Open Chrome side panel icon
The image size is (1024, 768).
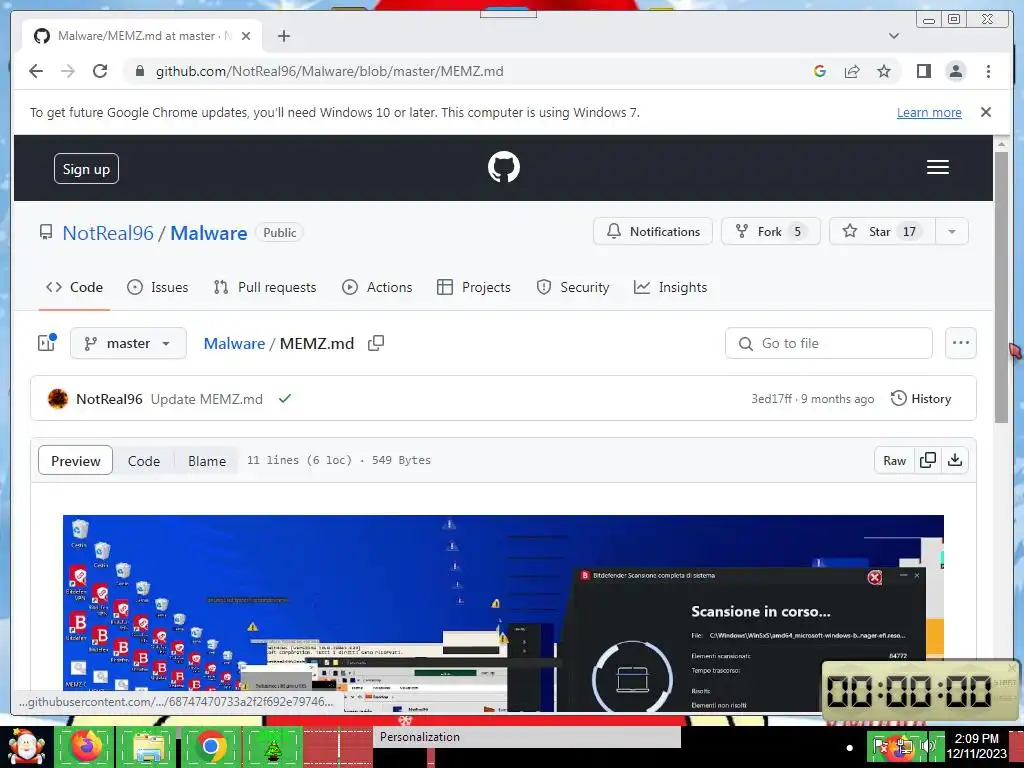click(x=923, y=71)
